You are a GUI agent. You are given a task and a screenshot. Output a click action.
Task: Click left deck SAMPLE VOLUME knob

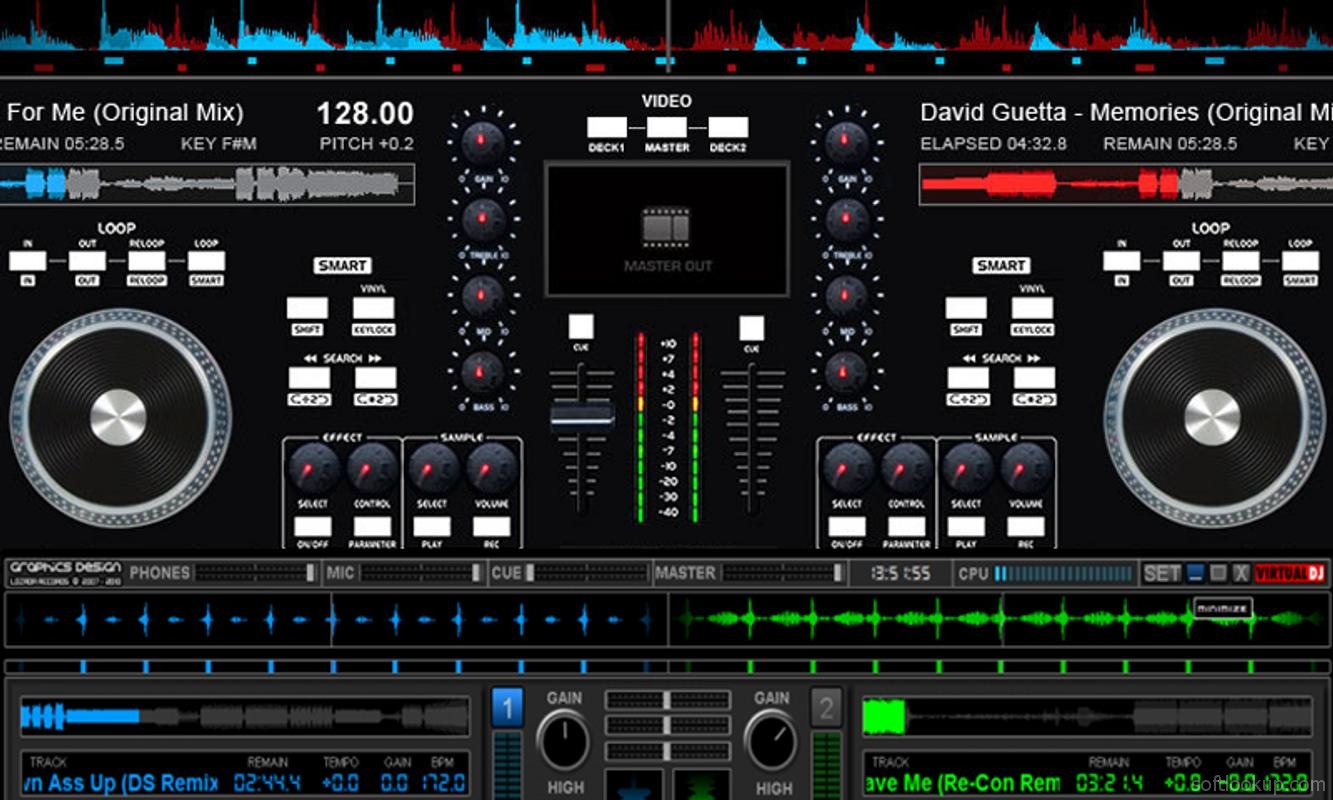click(492, 468)
